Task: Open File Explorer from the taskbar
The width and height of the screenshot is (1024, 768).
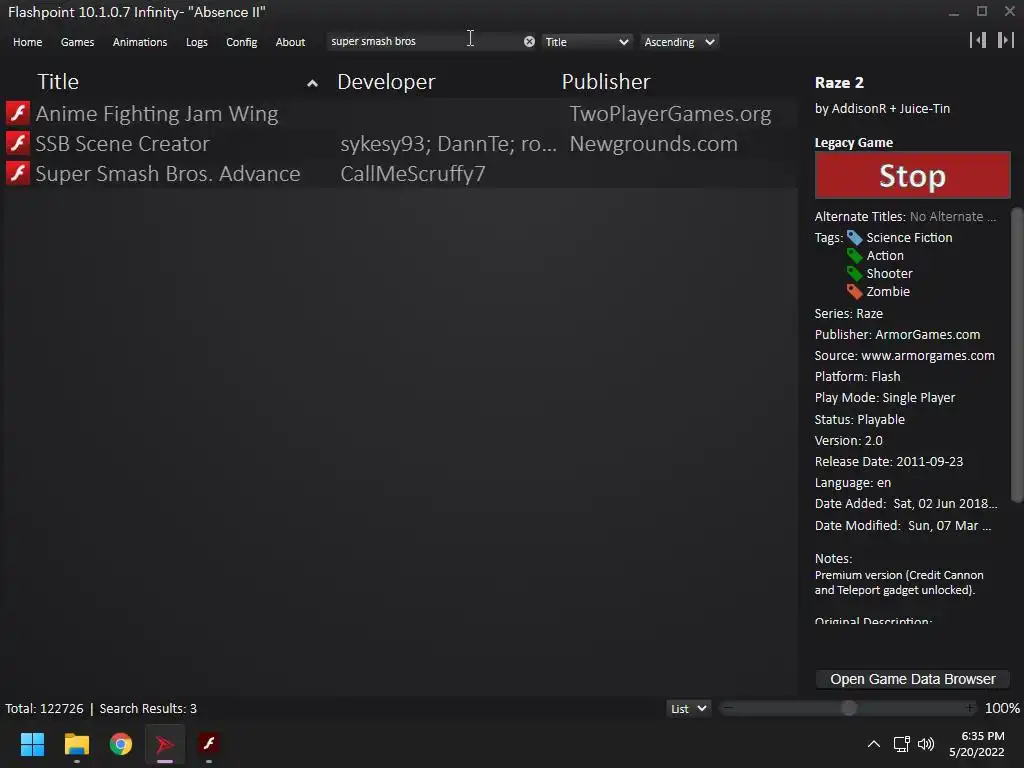Action: [76, 744]
